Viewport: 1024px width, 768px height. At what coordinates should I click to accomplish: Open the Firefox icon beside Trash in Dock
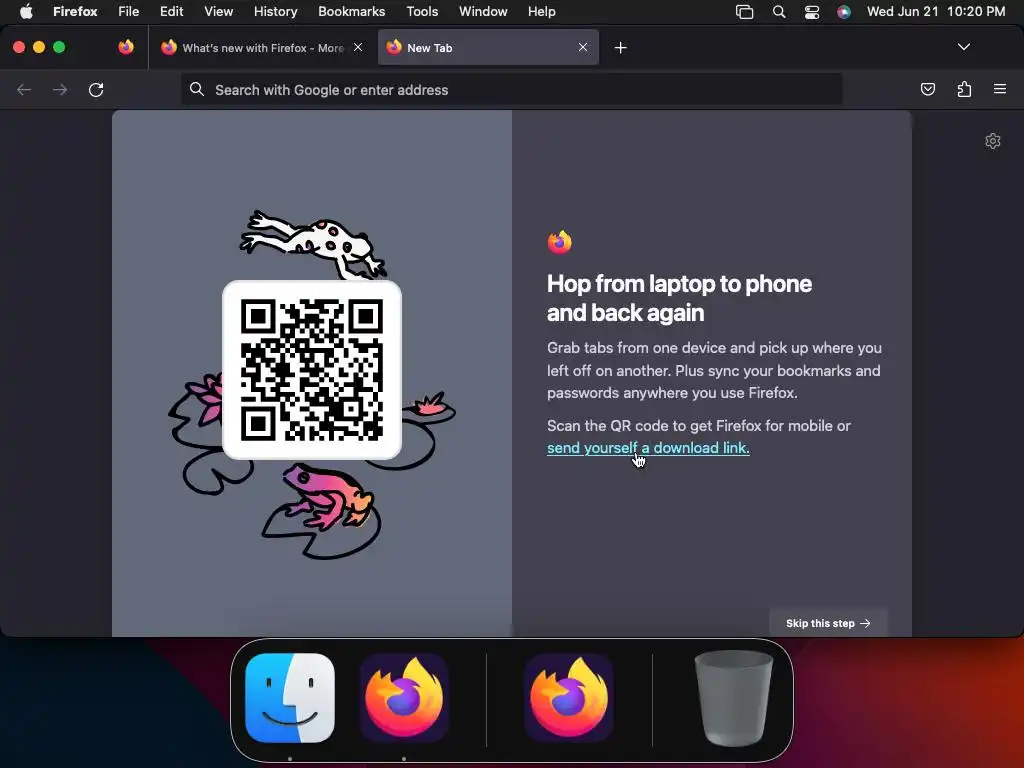tap(569, 698)
